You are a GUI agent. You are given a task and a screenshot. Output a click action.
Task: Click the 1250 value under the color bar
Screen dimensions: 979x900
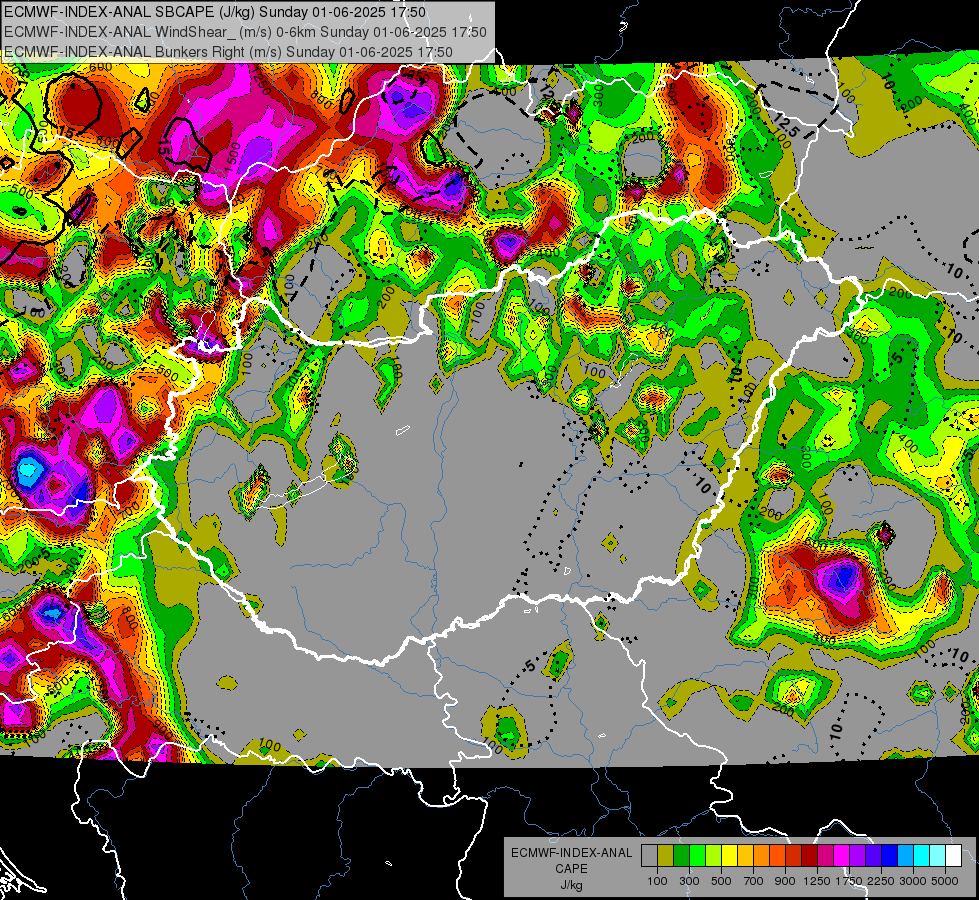817,881
